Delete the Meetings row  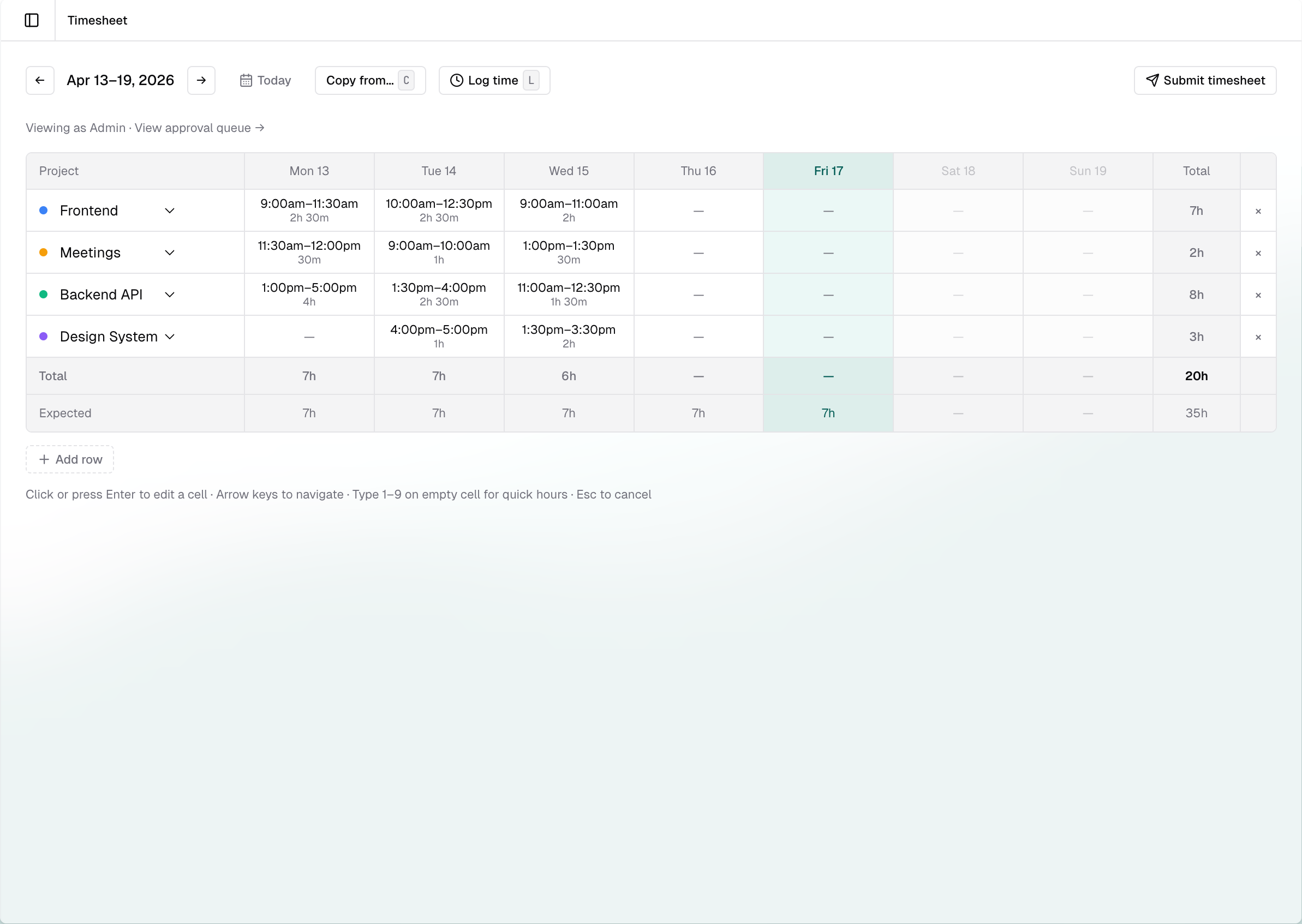coord(1258,253)
